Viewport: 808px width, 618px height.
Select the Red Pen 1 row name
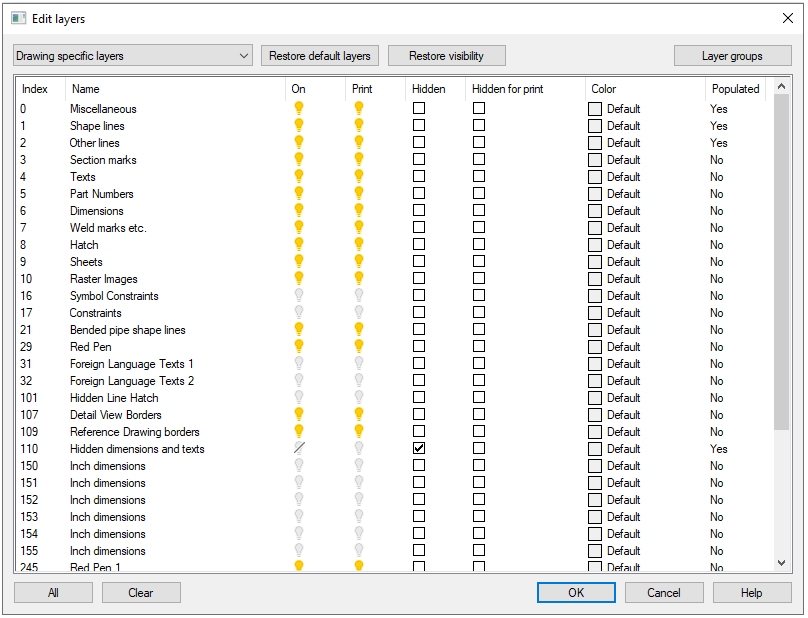pyautogui.click(x=95, y=567)
